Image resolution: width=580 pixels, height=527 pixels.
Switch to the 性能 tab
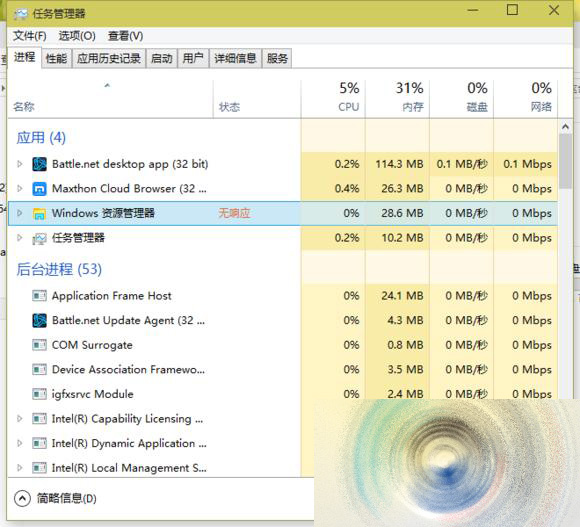pyautogui.click(x=56, y=58)
